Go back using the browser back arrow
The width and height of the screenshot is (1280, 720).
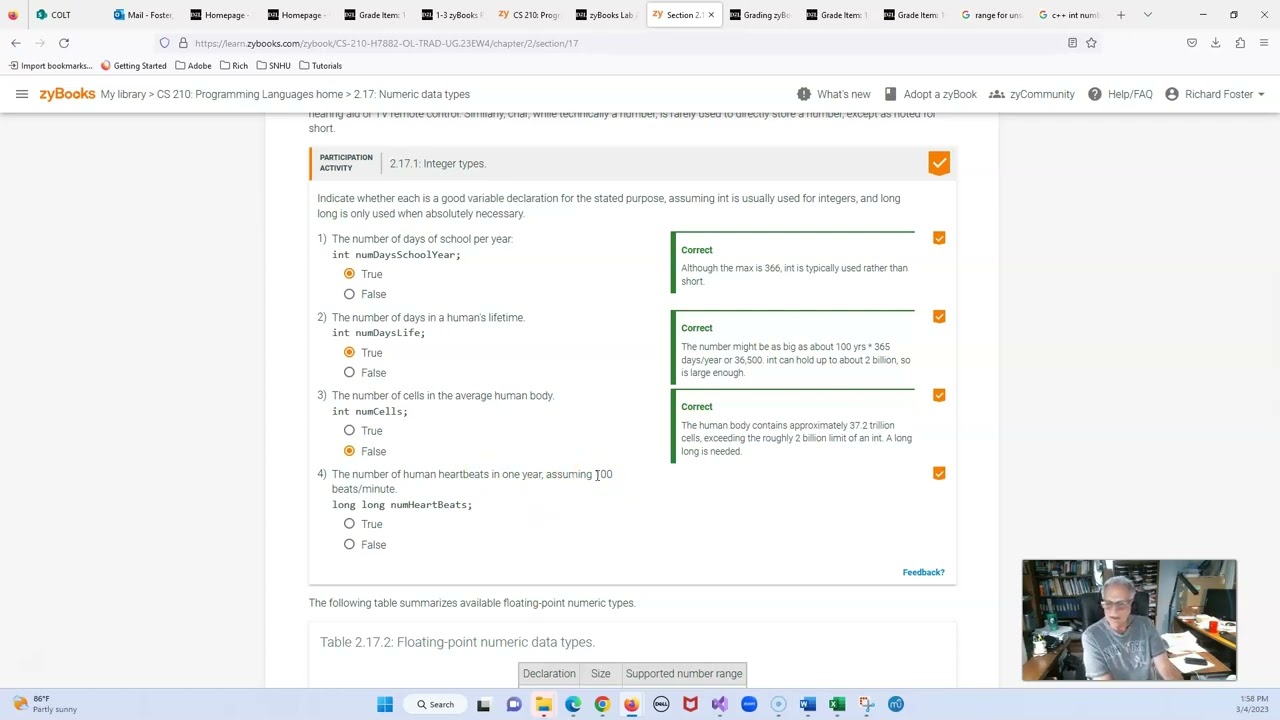coord(16,43)
